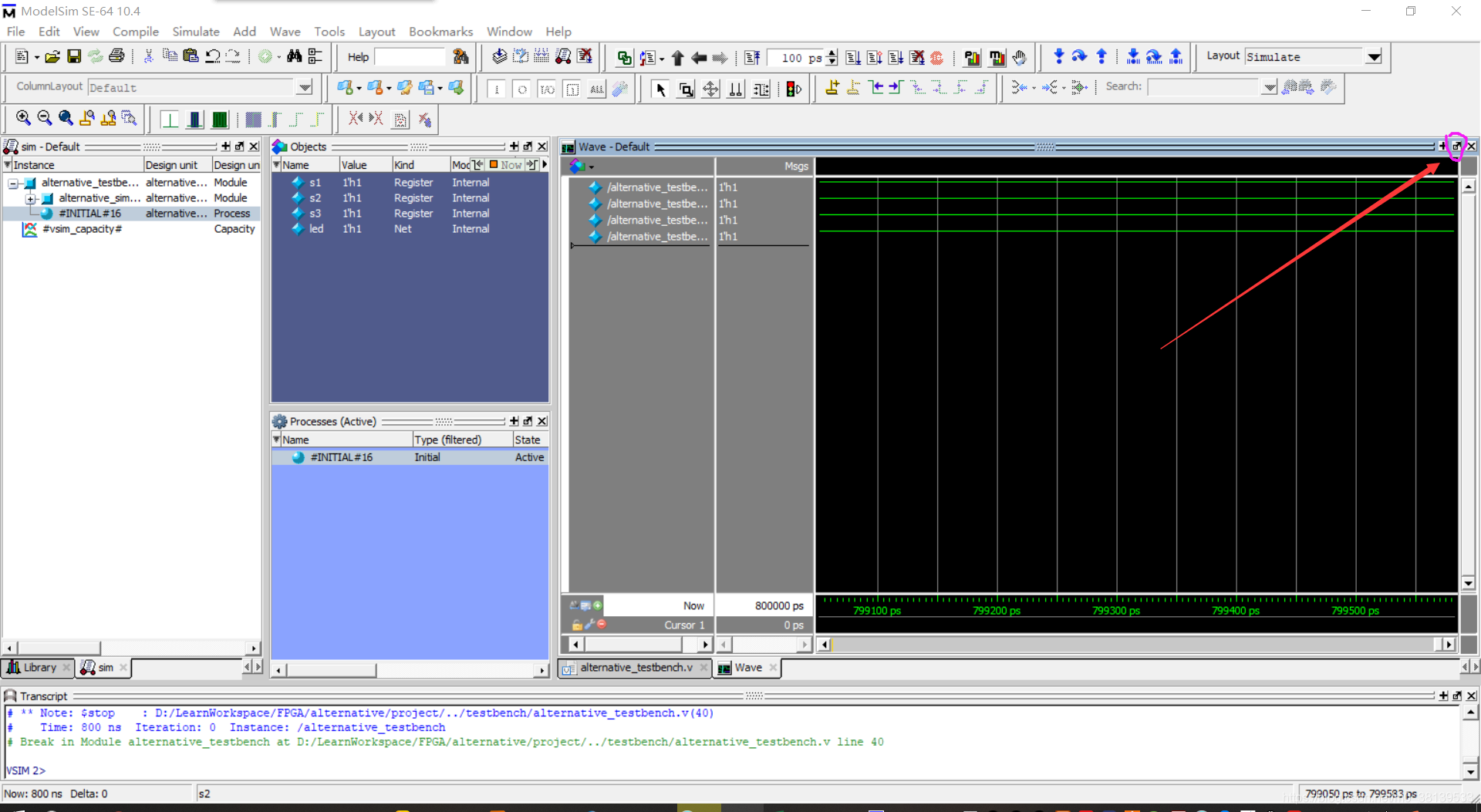Click the Zoom Out magnifier icon
1481x812 pixels.
[45, 118]
